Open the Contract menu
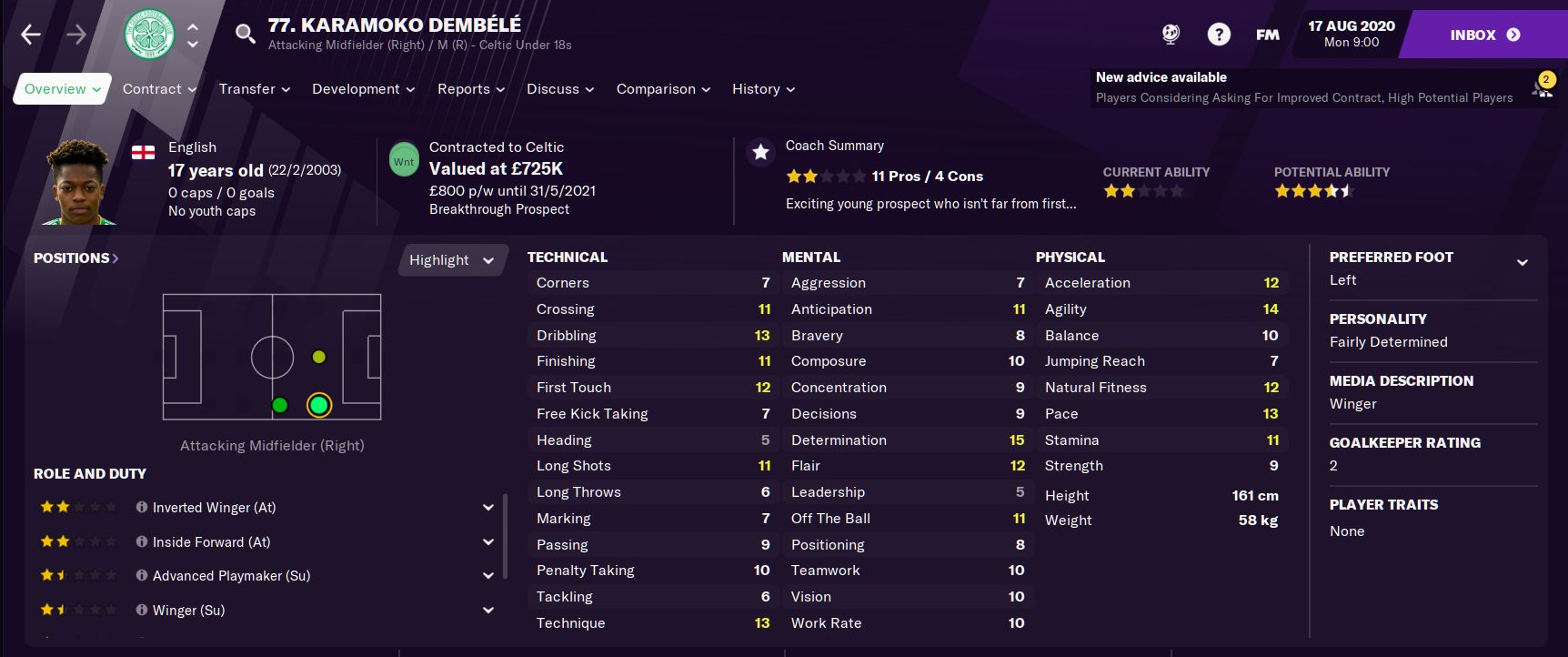The width and height of the screenshot is (1568, 657). 159,89
